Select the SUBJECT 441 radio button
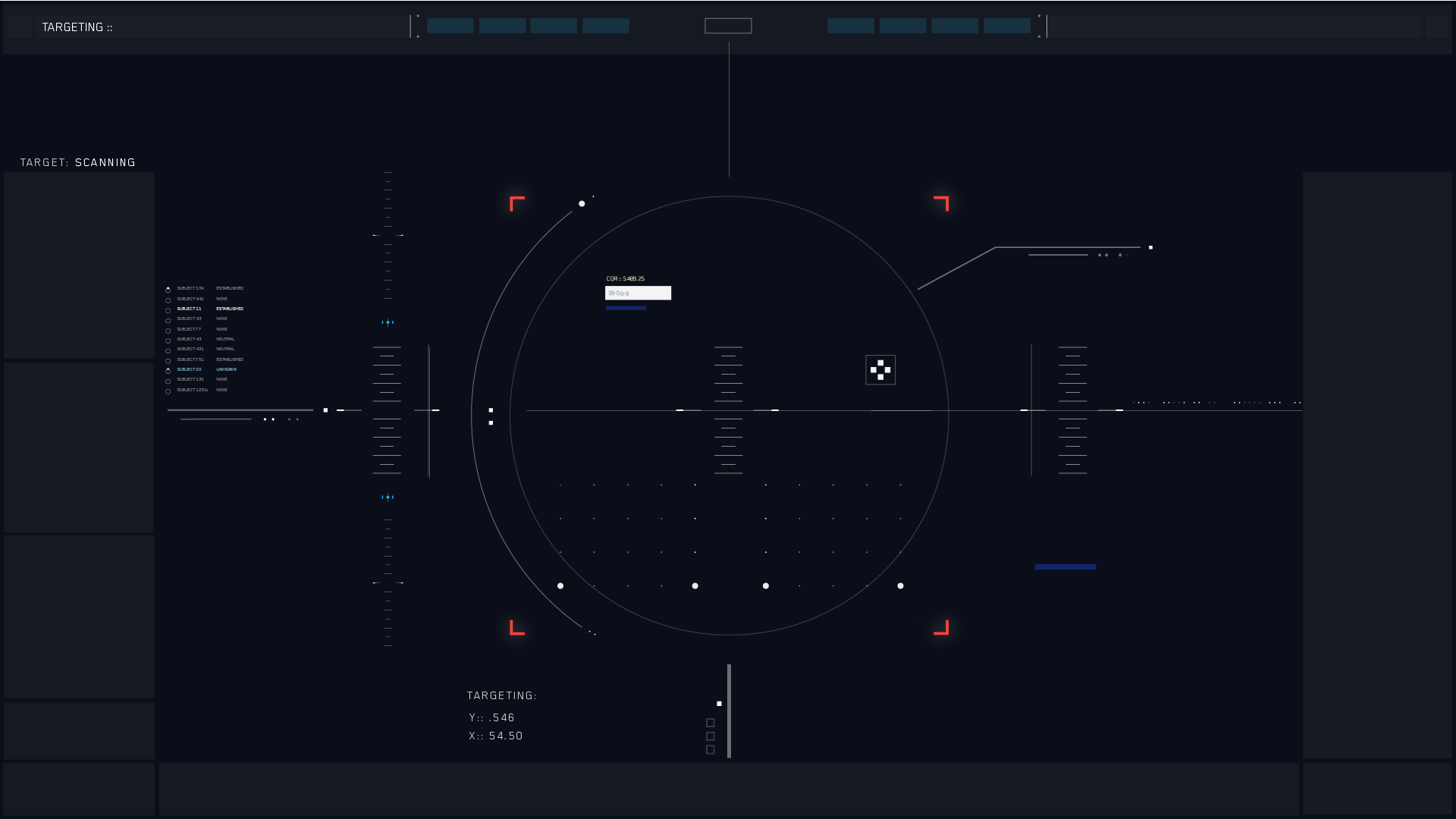The width and height of the screenshot is (1456, 819). coord(168,300)
